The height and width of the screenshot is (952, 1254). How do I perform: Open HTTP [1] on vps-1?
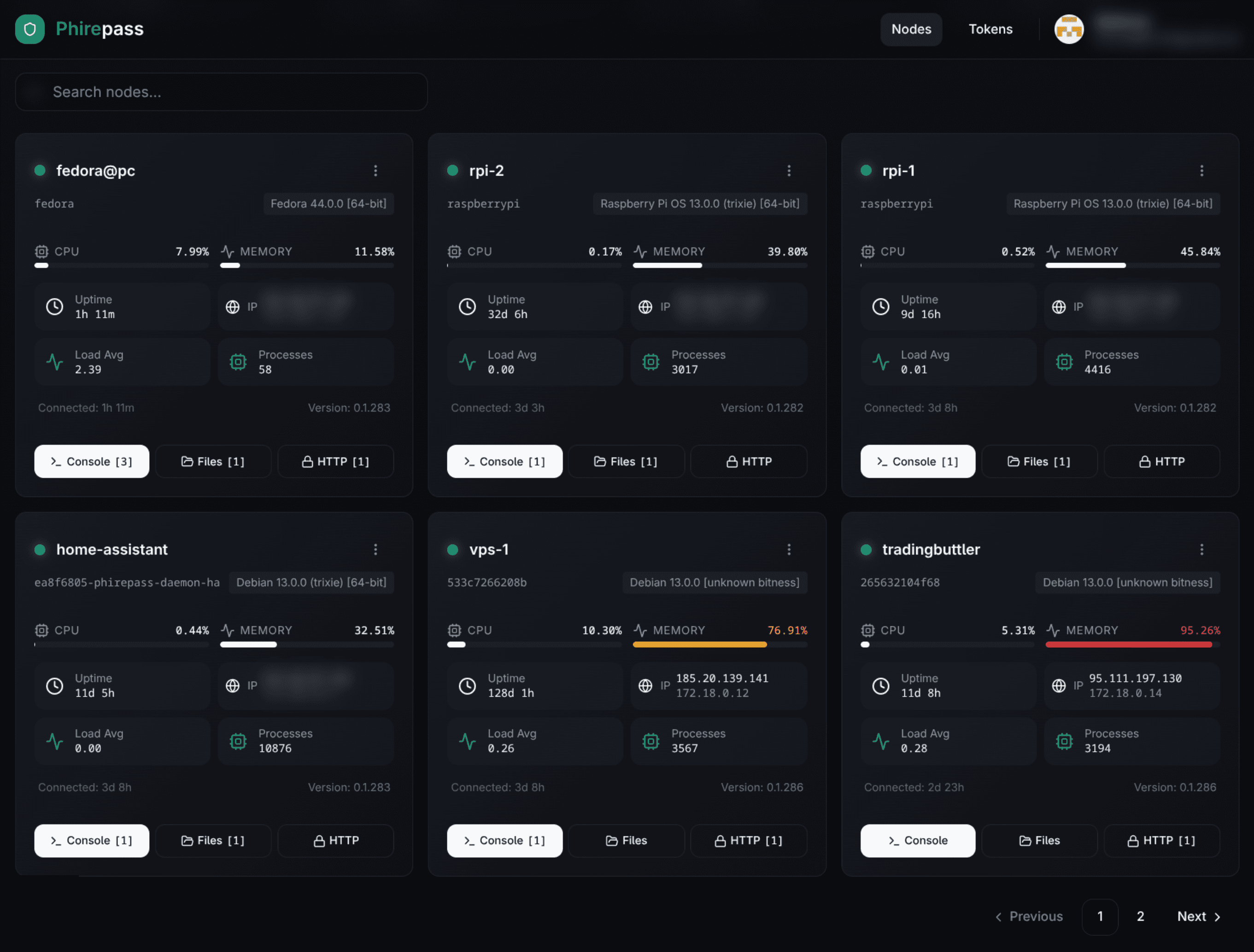click(x=749, y=841)
